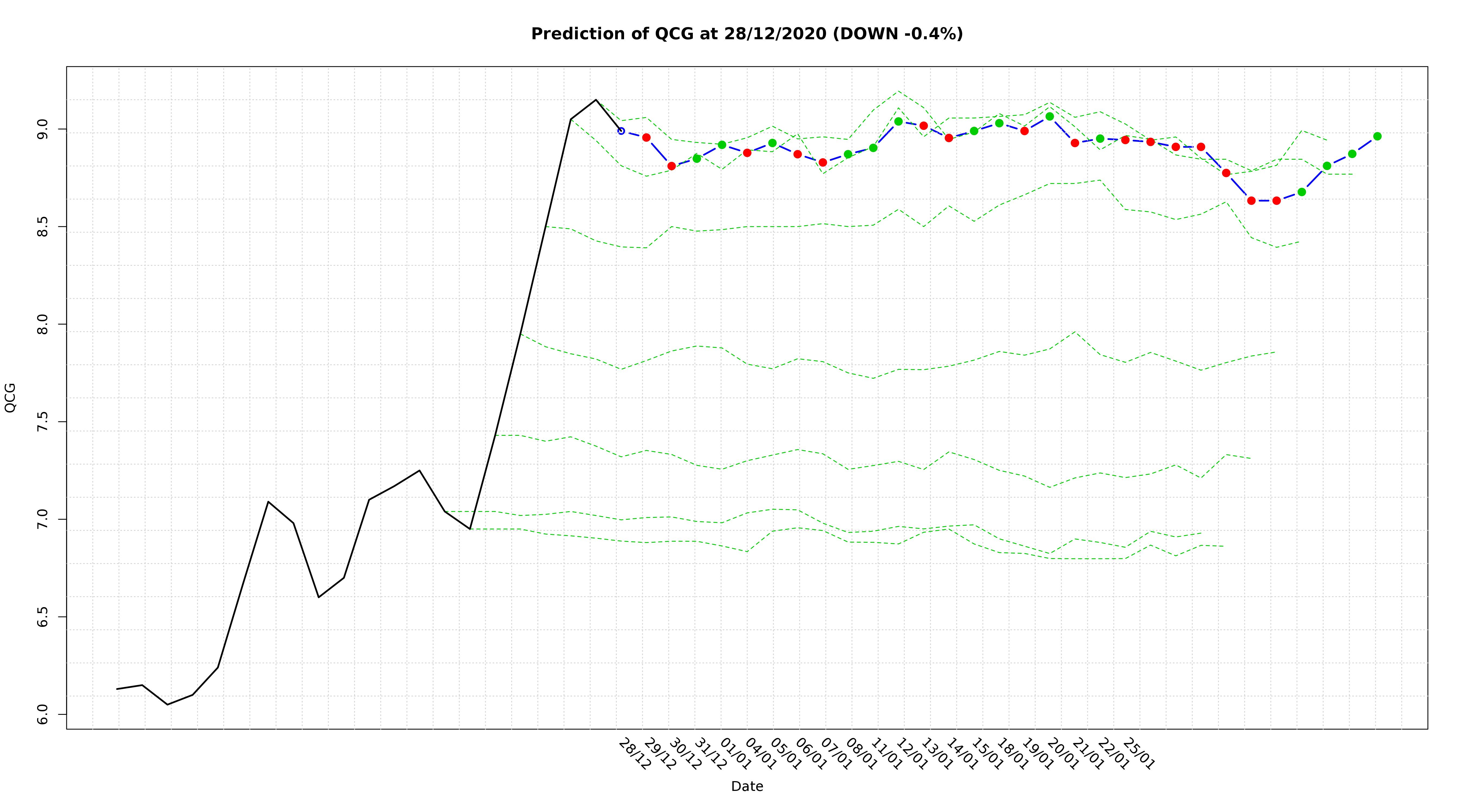
Task: Click the last green dot at far right
Action: point(1377,136)
